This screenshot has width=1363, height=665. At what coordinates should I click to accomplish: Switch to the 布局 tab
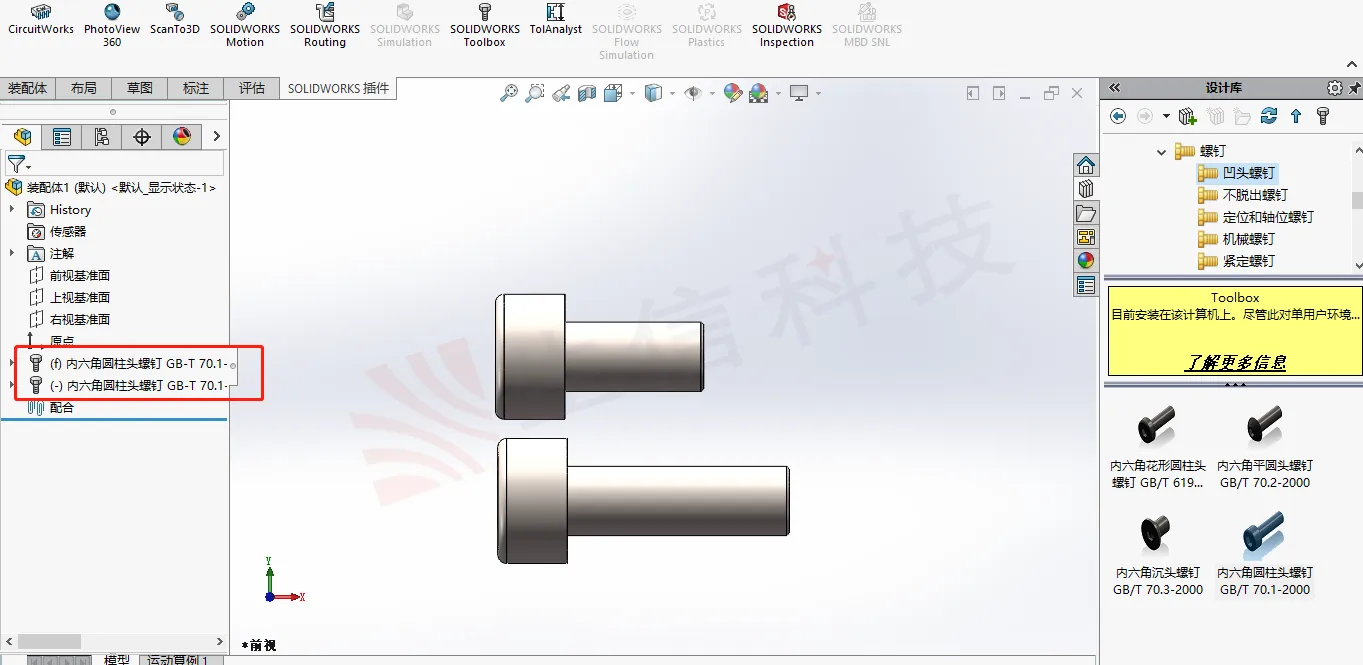(84, 88)
